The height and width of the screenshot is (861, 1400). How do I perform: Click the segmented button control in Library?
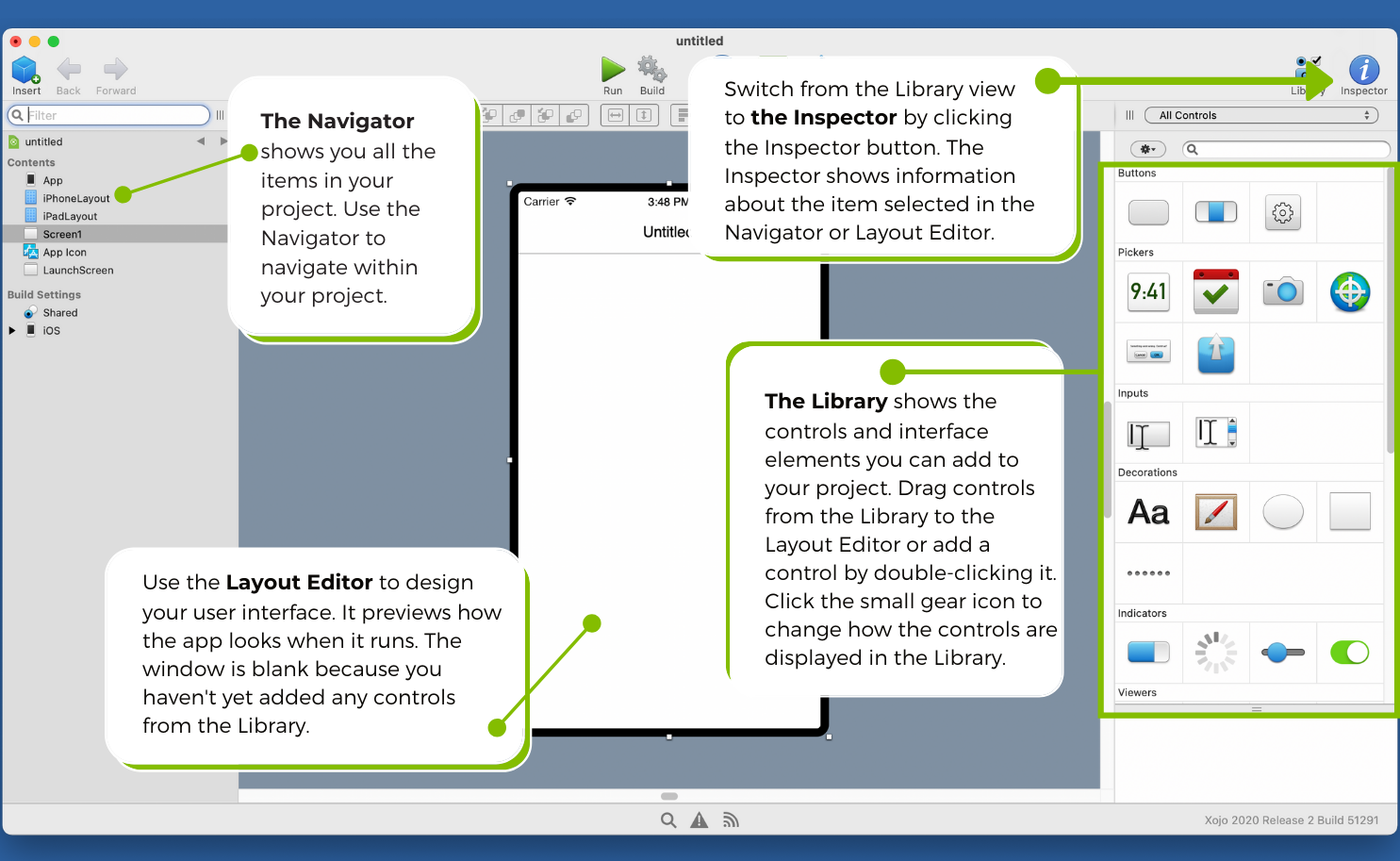coord(1215,212)
